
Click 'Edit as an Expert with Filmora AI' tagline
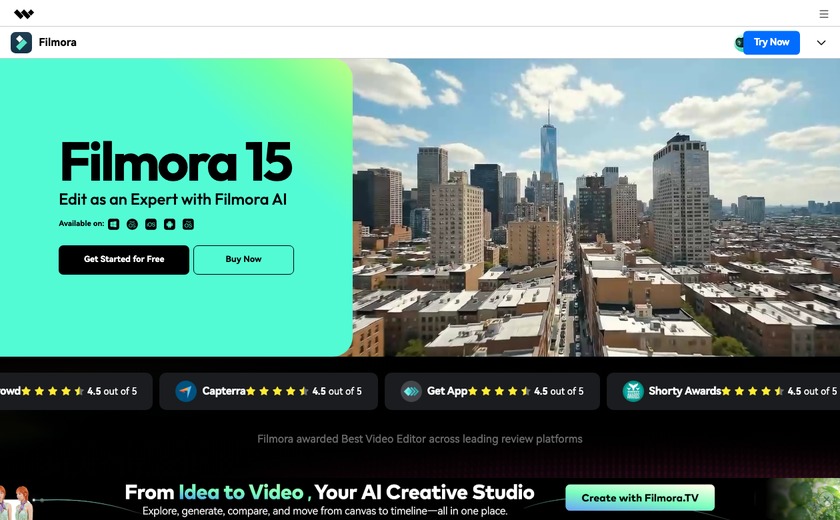click(172, 200)
